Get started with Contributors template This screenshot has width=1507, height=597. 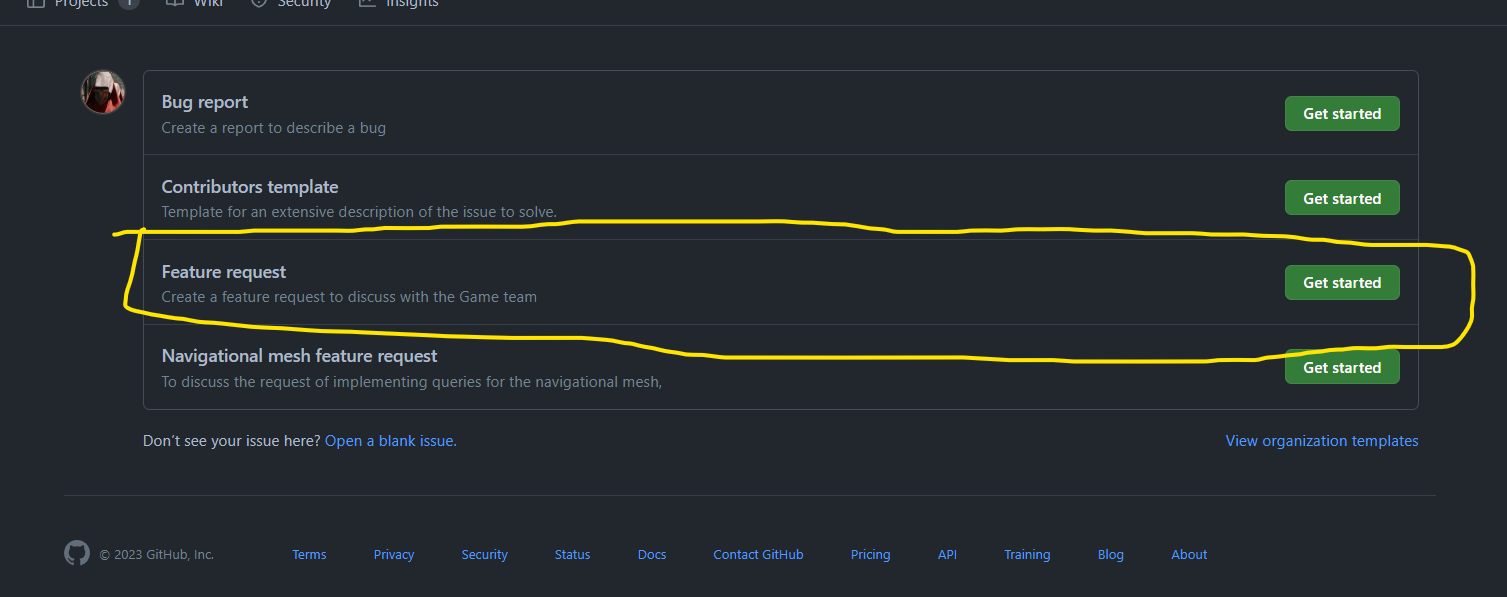click(x=1342, y=198)
